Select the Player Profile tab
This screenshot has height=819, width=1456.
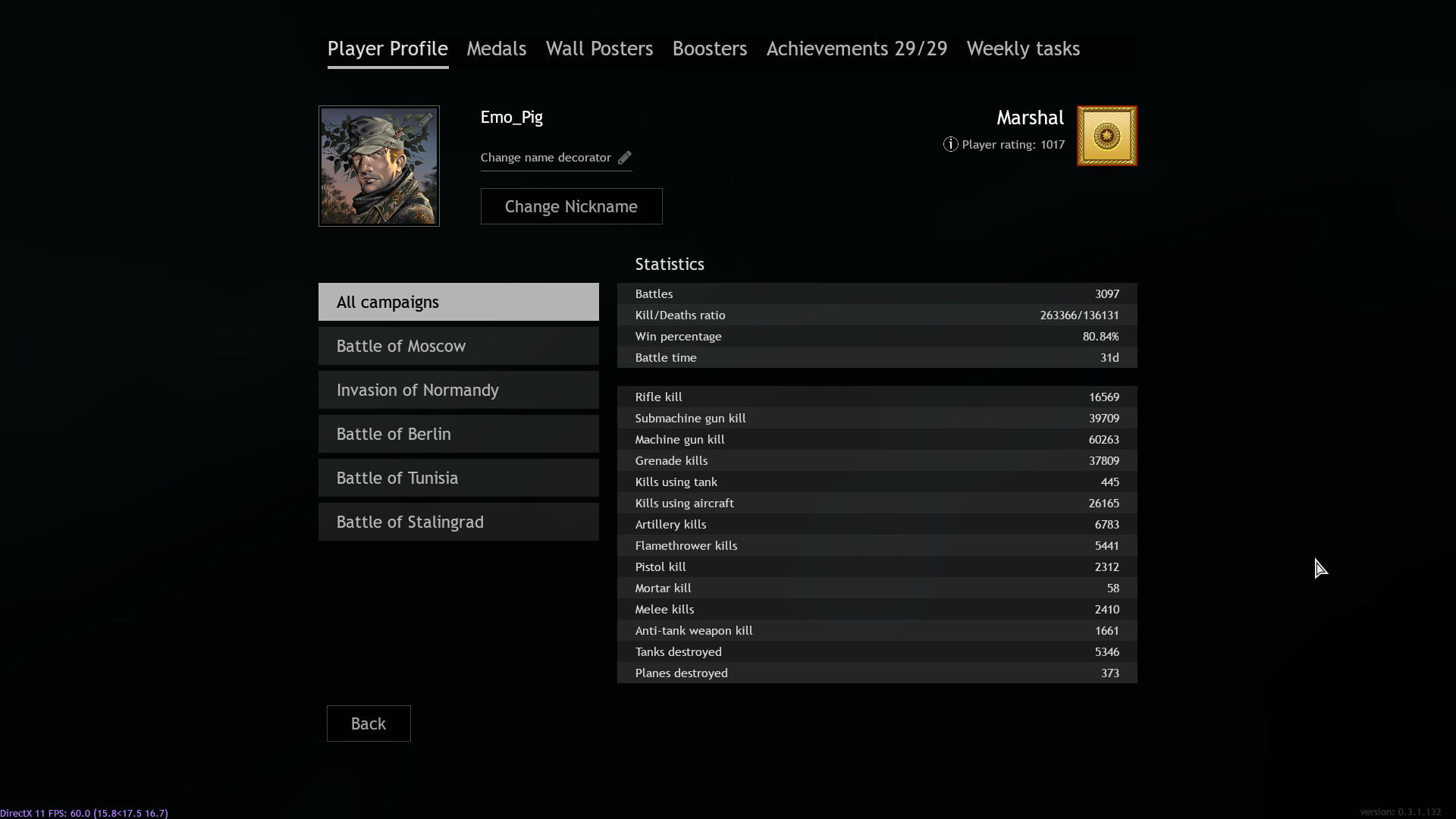coord(388,50)
